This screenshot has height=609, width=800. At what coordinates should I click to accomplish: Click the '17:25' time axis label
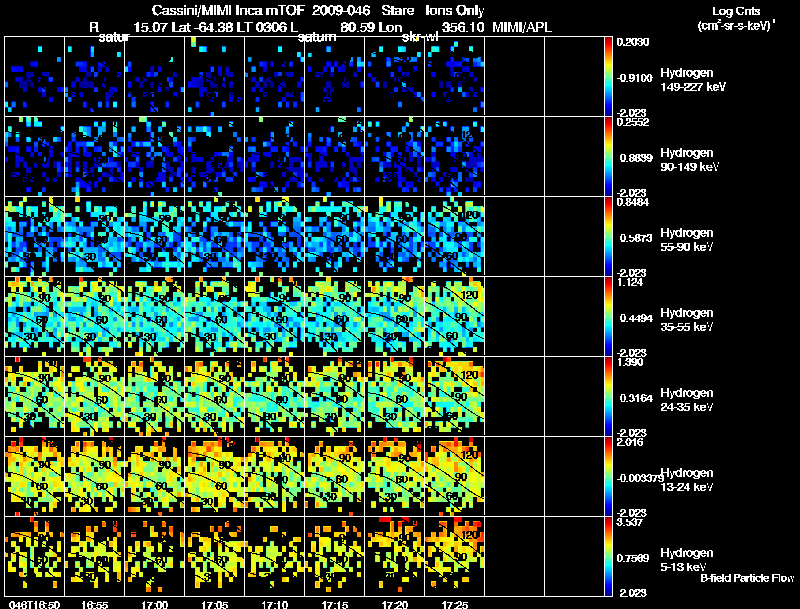click(x=455, y=604)
